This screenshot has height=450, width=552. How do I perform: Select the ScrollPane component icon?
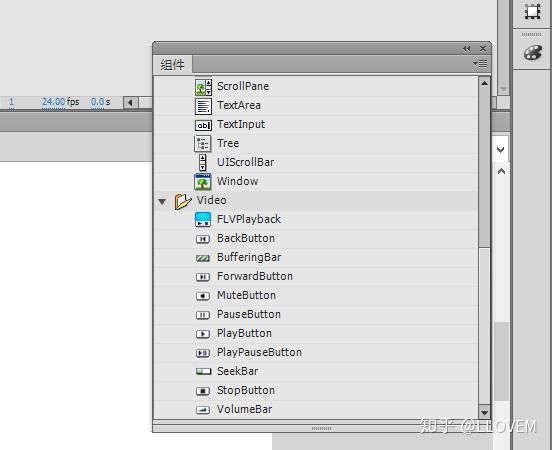(x=203, y=87)
